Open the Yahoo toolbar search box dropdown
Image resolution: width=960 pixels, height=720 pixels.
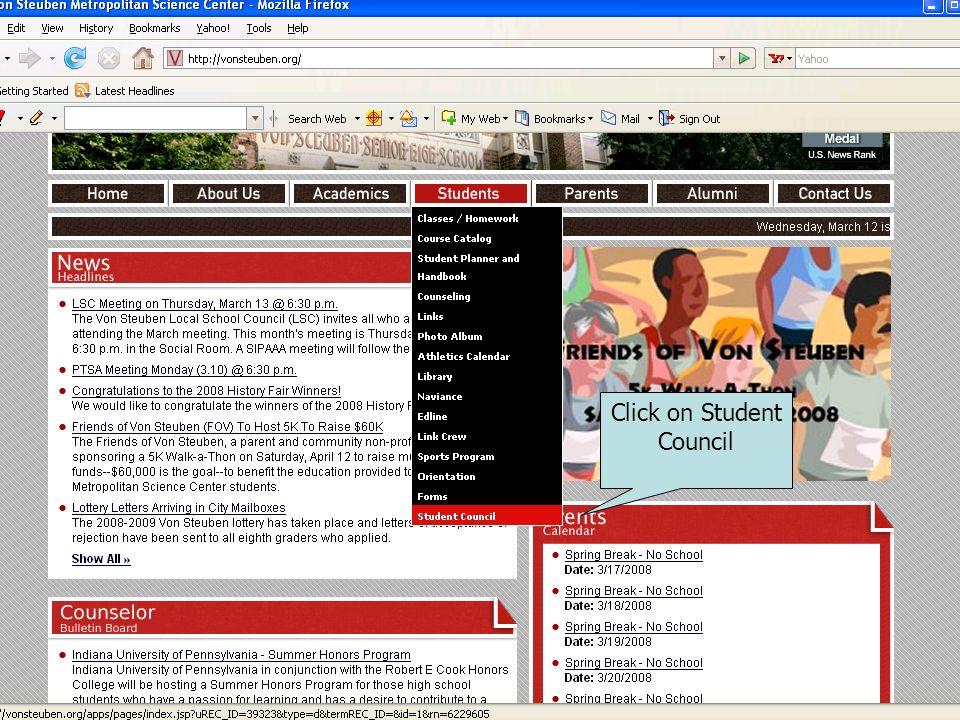255,118
